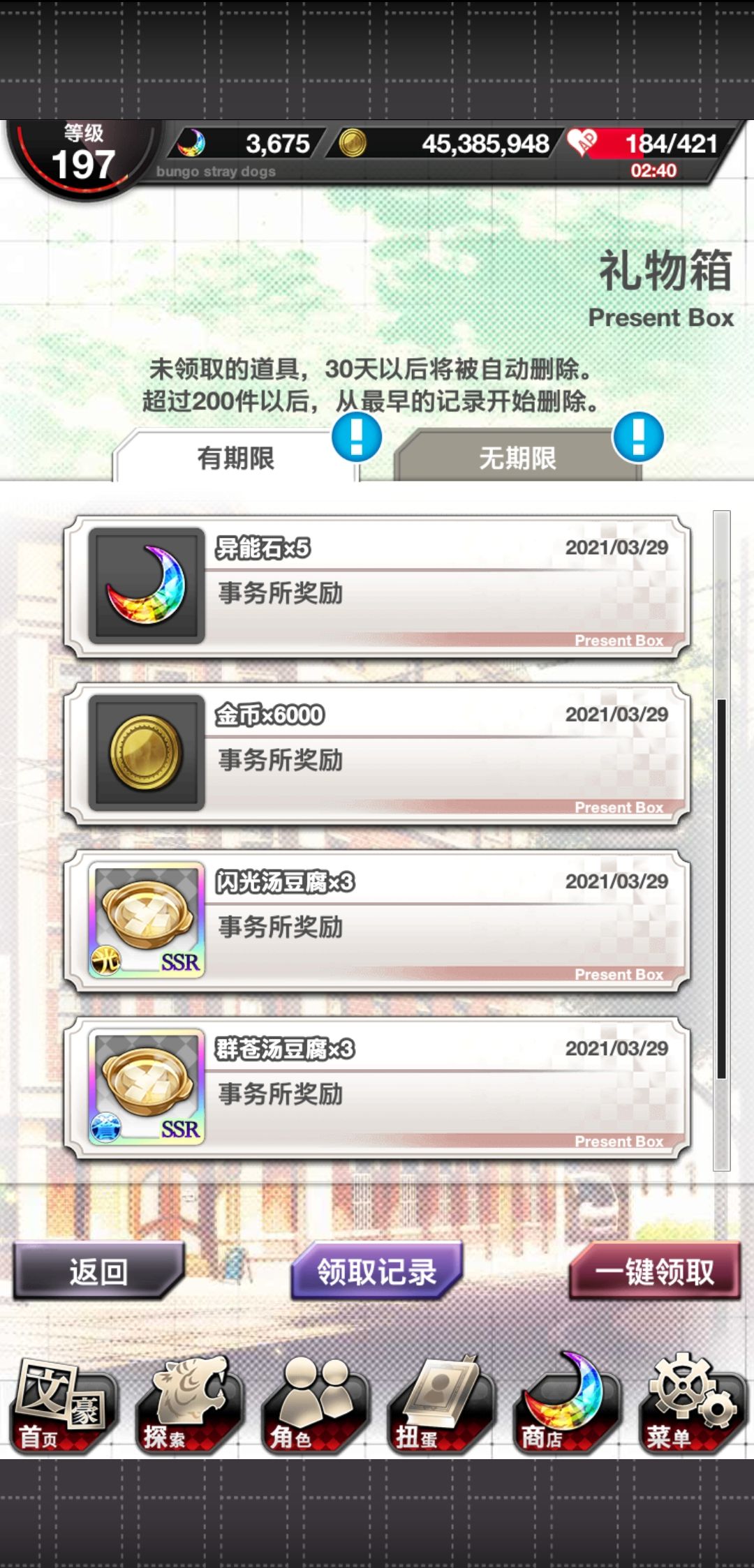Open the 首页 home icon
This screenshot has width=754, height=1568.
click(63, 1405)
